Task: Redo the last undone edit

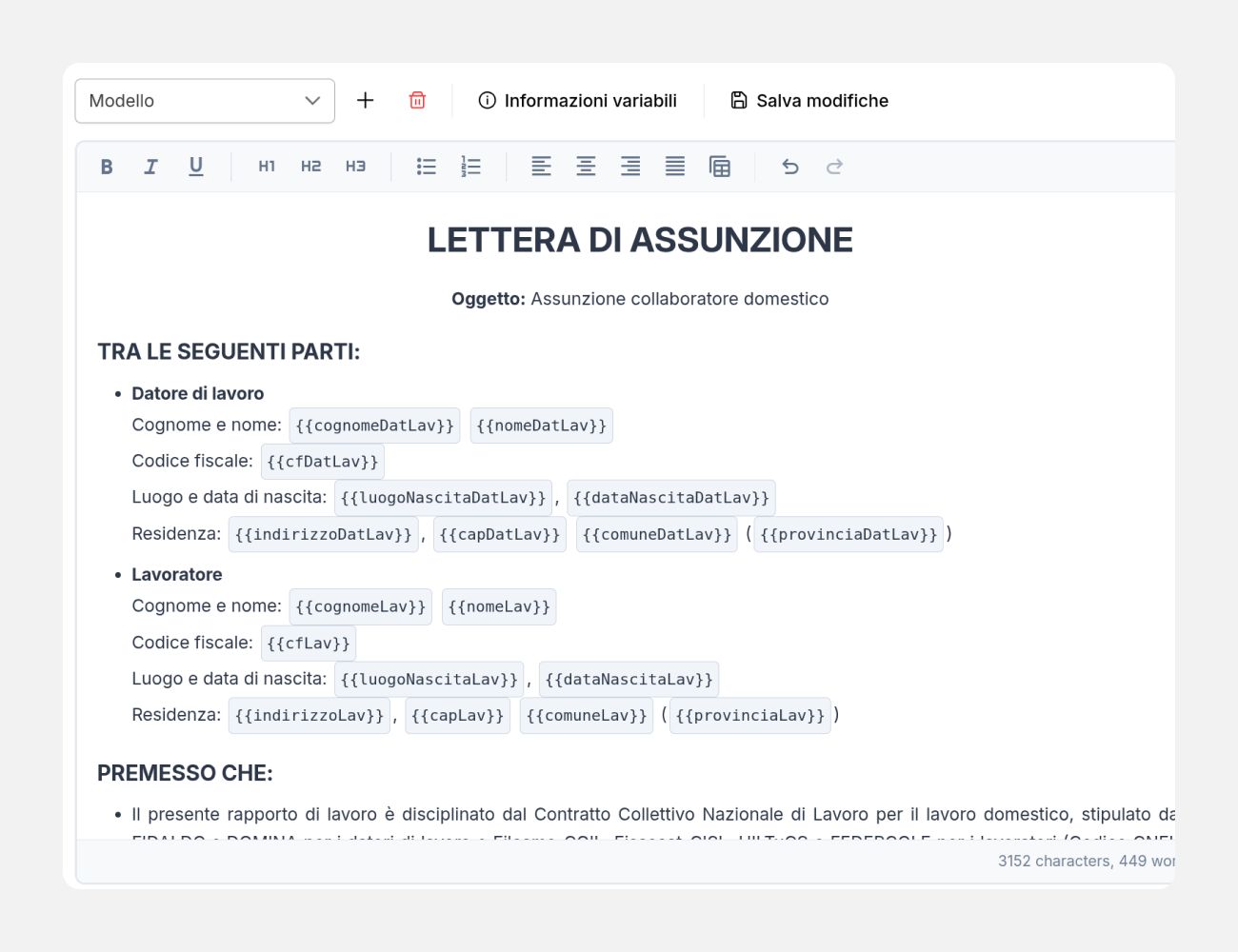Action: point(834,167)
